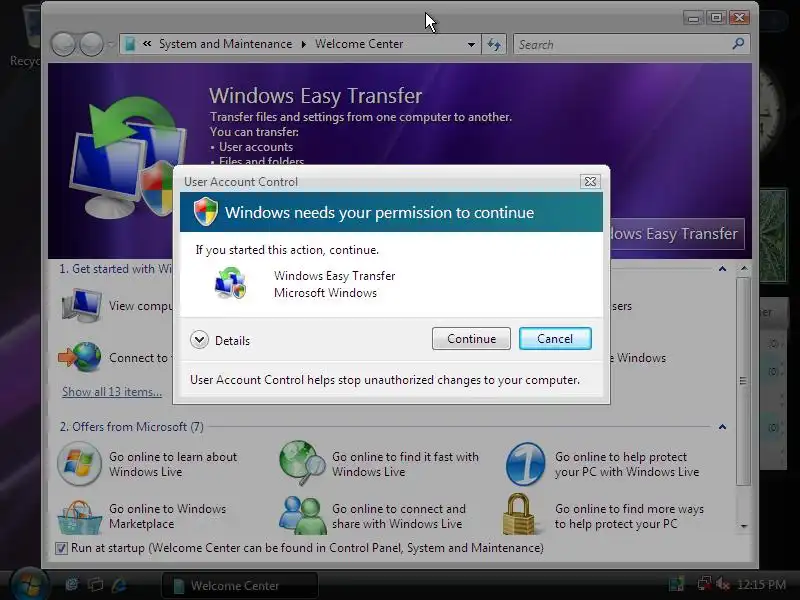Click the Welcome Center vertical scrollbar thumb
The image size is (800, 600).
[x=743, y=381]
